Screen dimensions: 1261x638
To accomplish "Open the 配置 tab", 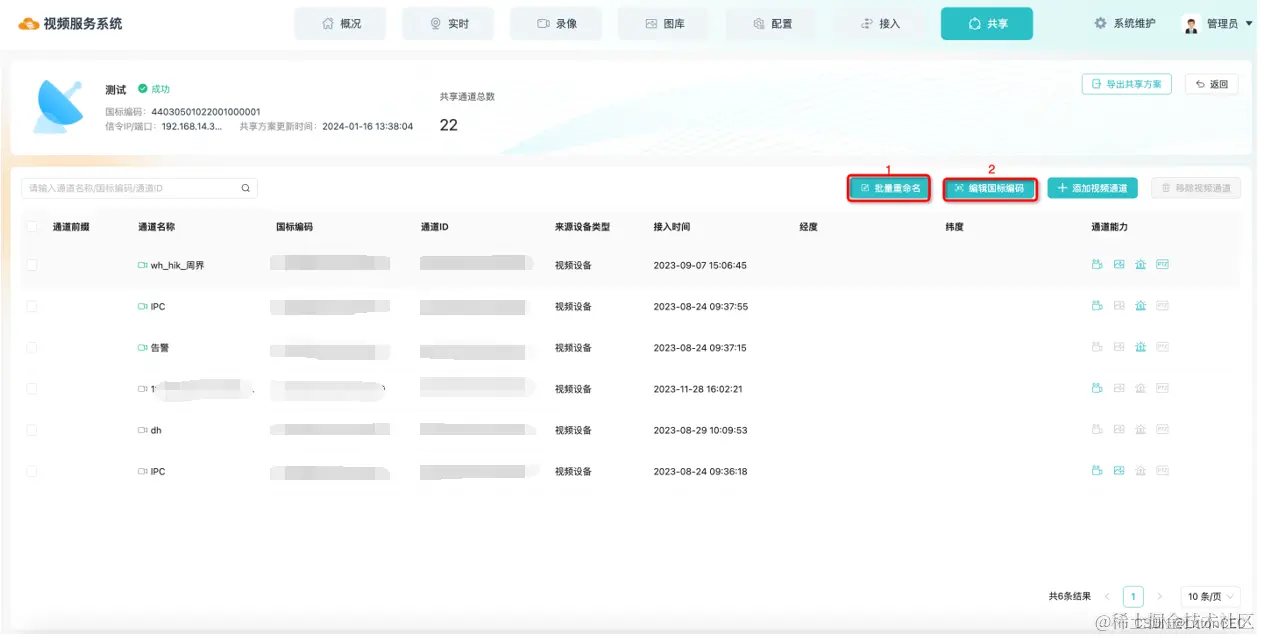I will (772, 23).
